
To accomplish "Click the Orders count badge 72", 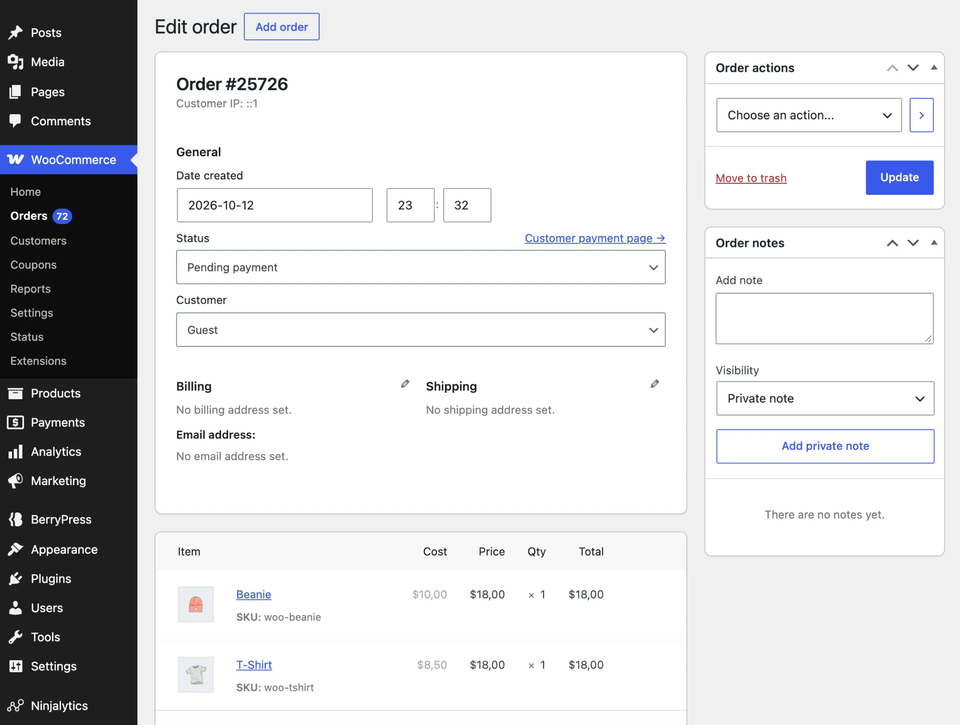I will click(62, 216).
